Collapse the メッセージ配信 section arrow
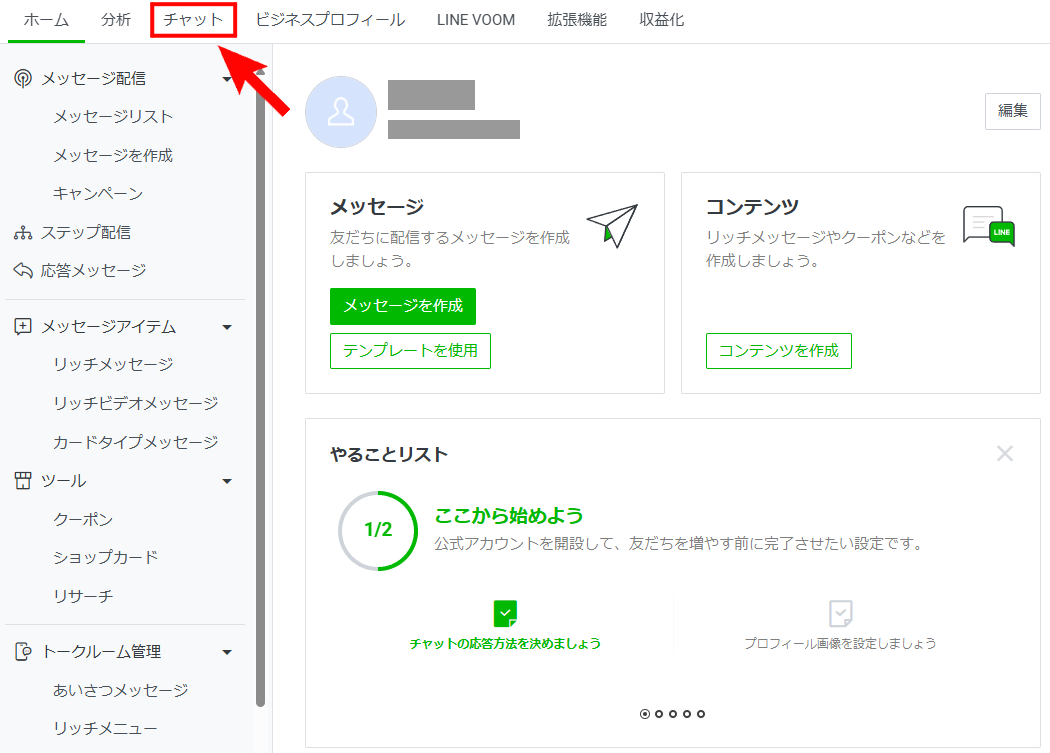 [227, 79]
